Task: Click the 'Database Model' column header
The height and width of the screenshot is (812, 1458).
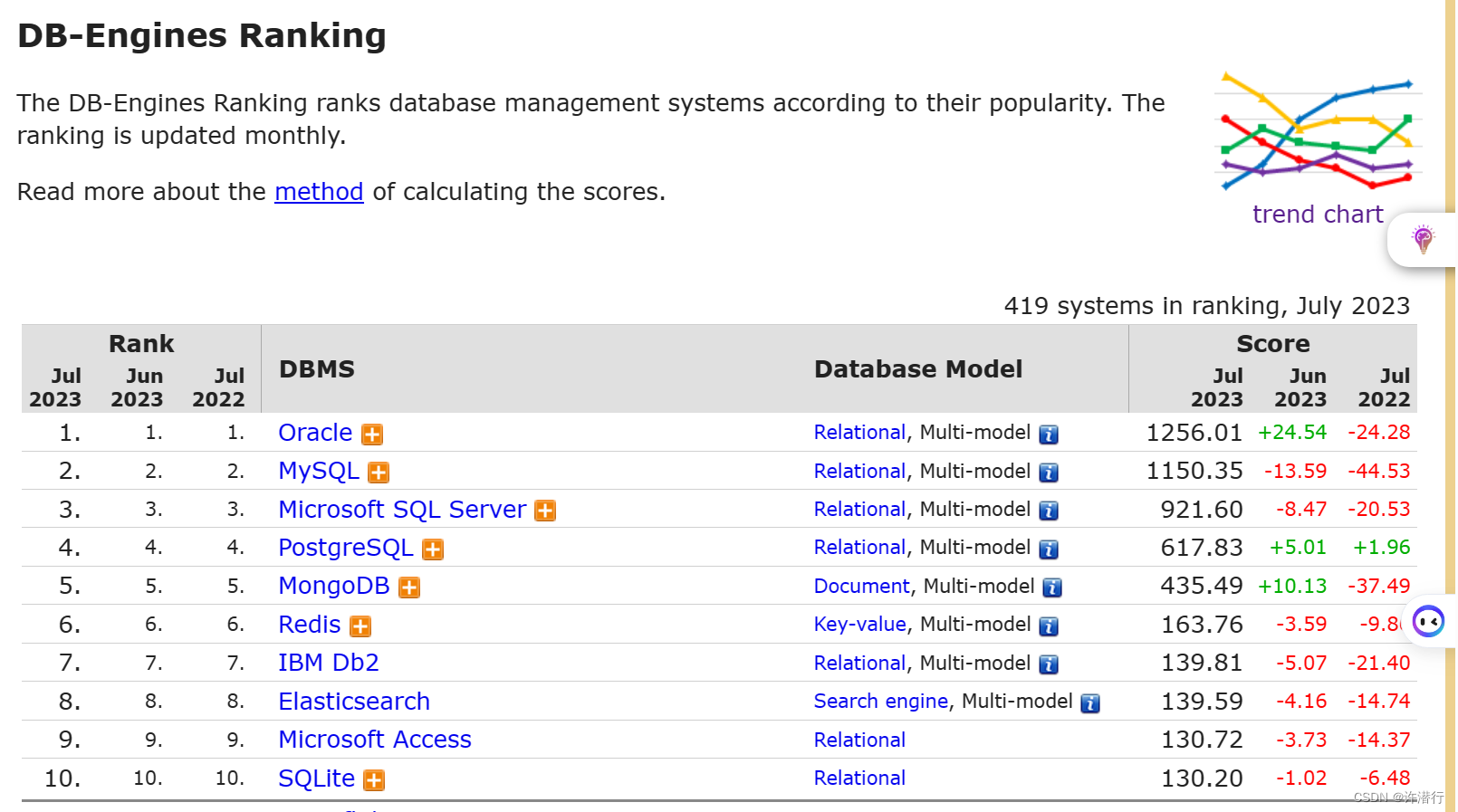Action: click(918, 369)
